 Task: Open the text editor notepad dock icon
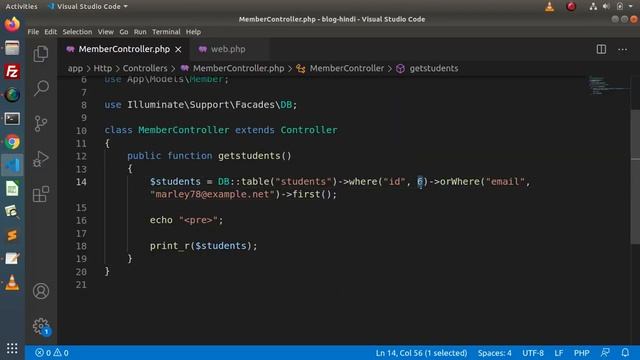(12, 259)
